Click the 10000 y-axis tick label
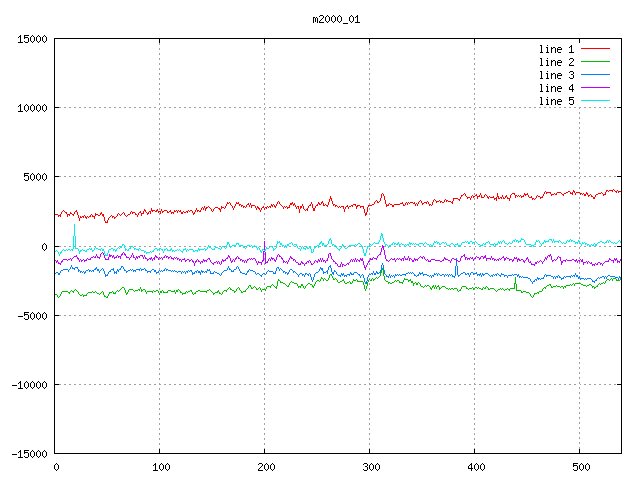Viewport: 640px width, 480px height. click(31, 108)
